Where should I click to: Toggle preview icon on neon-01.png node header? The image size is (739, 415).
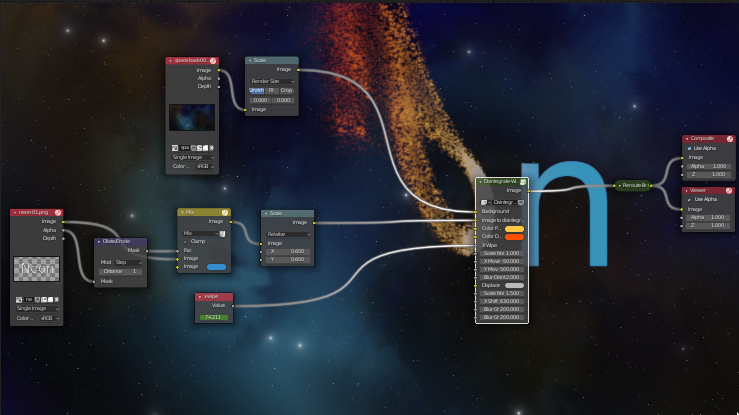[58, 212]
